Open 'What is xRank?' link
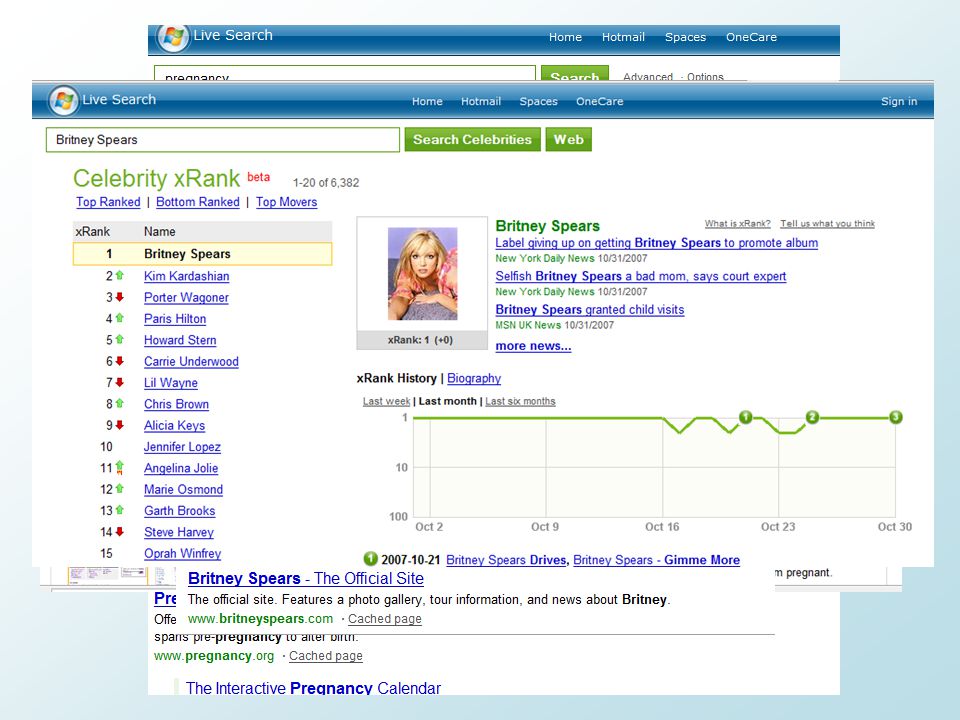 (737, 223)
